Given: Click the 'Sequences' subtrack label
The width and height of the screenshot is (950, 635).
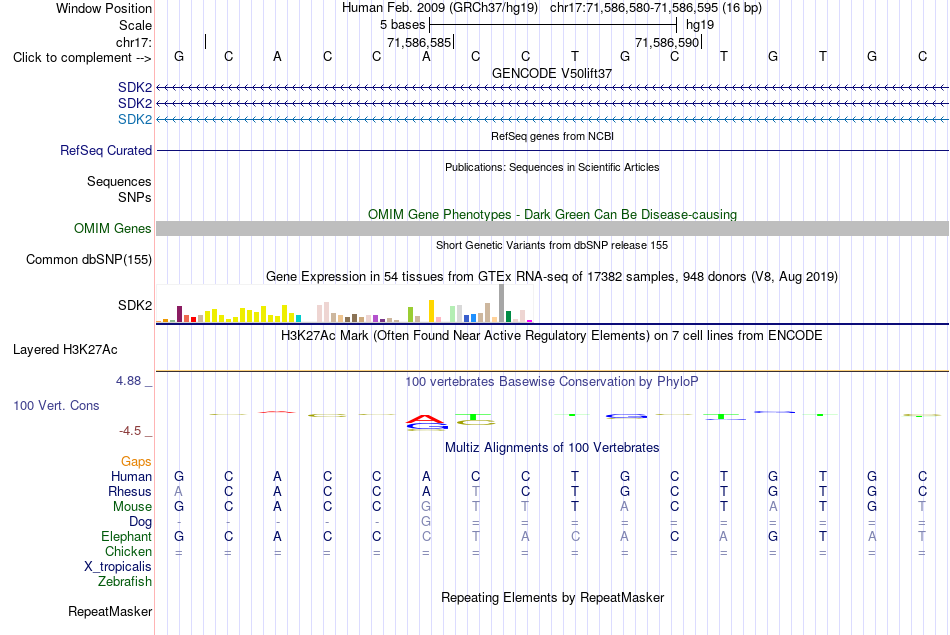Looking at the screenshot, I should (x=119, y=181).
